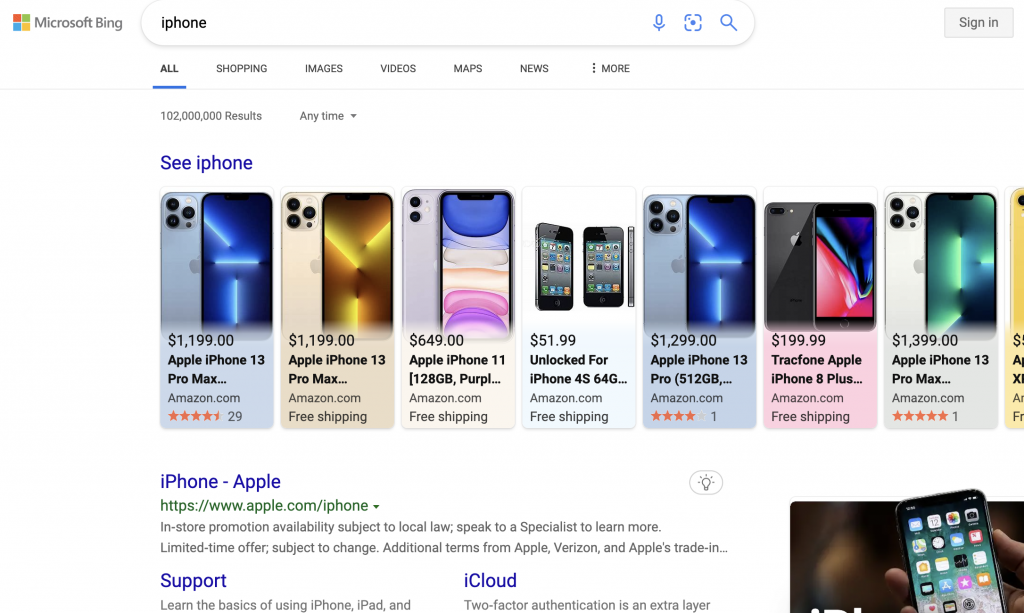This screenshot has height=613, width=1024.
Task: Expand the Any time filter dropdown
Action: pyautogui.click(x=328, y=116)
